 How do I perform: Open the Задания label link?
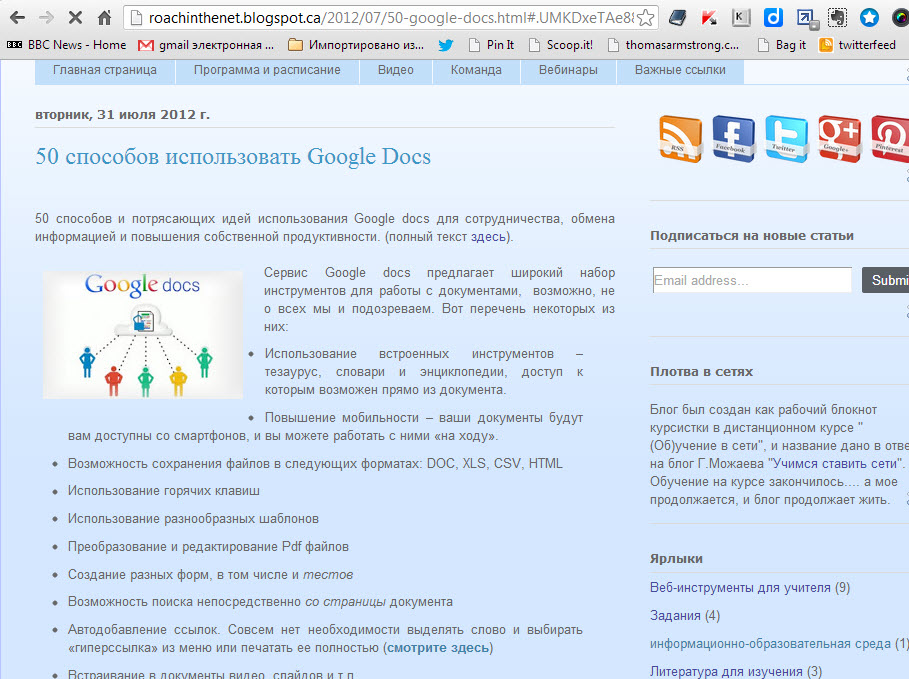click(675, 616)
